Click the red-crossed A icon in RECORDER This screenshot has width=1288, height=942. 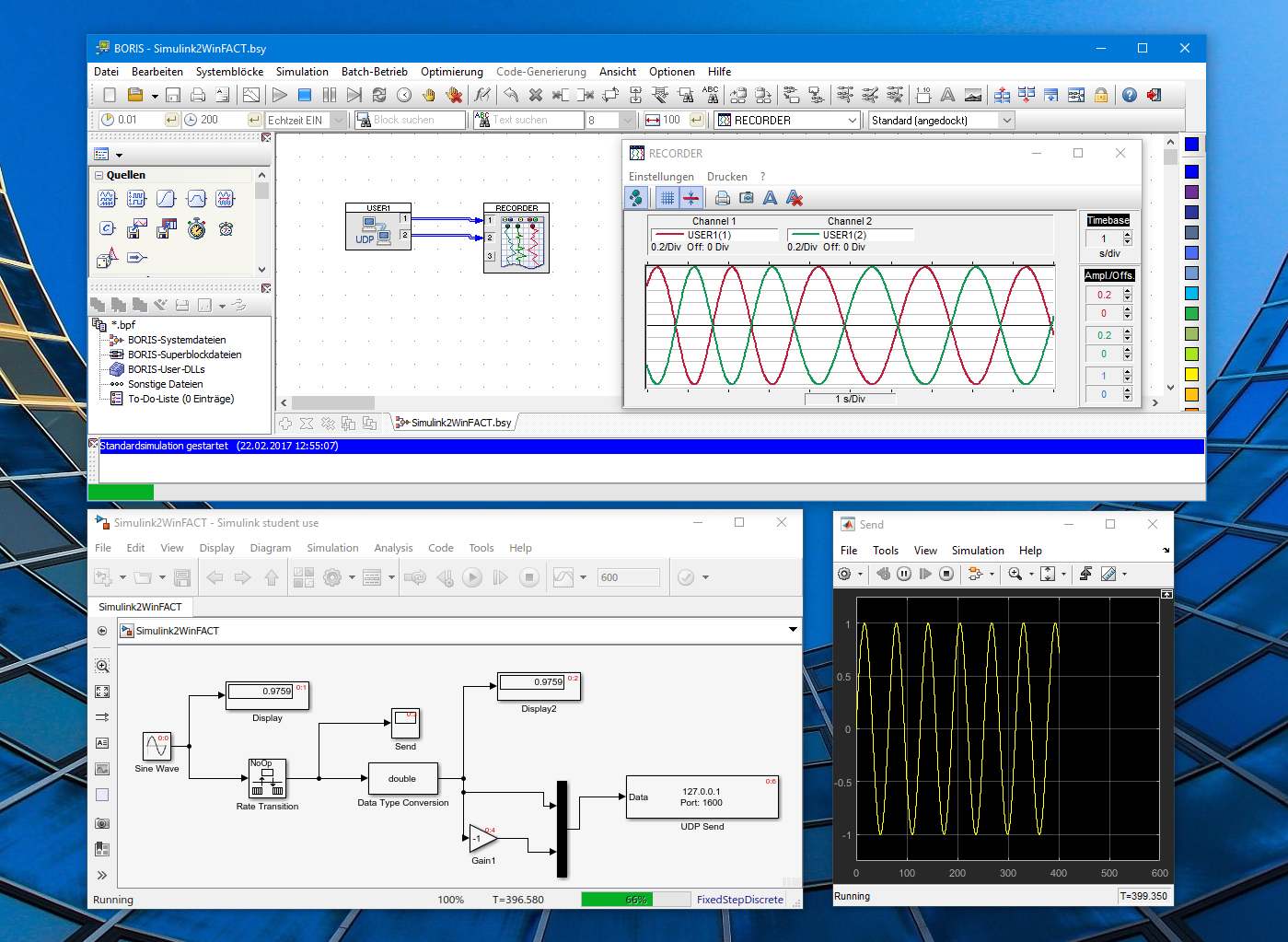click(x=795, y=198)
